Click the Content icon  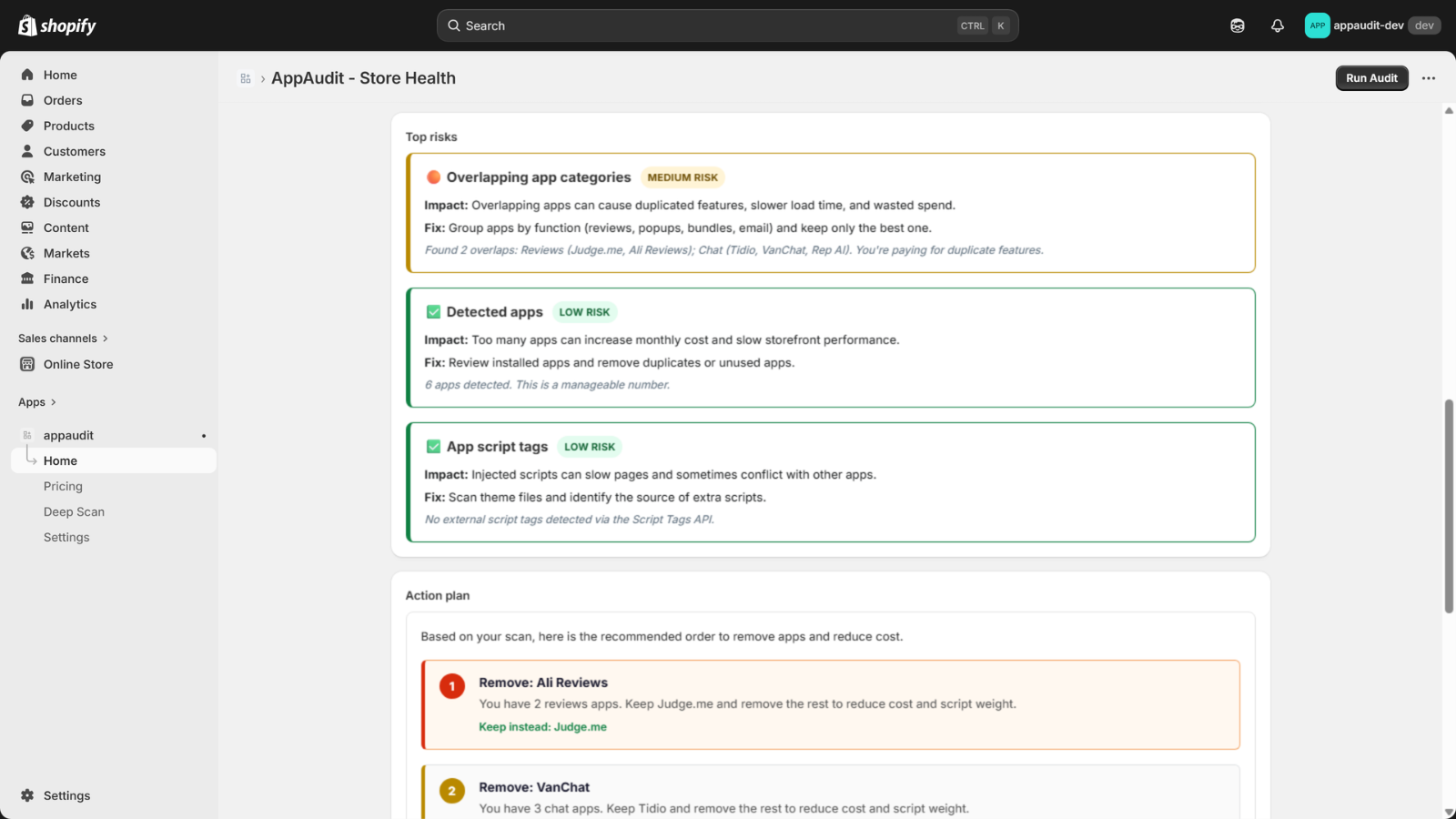click(27, 227)
